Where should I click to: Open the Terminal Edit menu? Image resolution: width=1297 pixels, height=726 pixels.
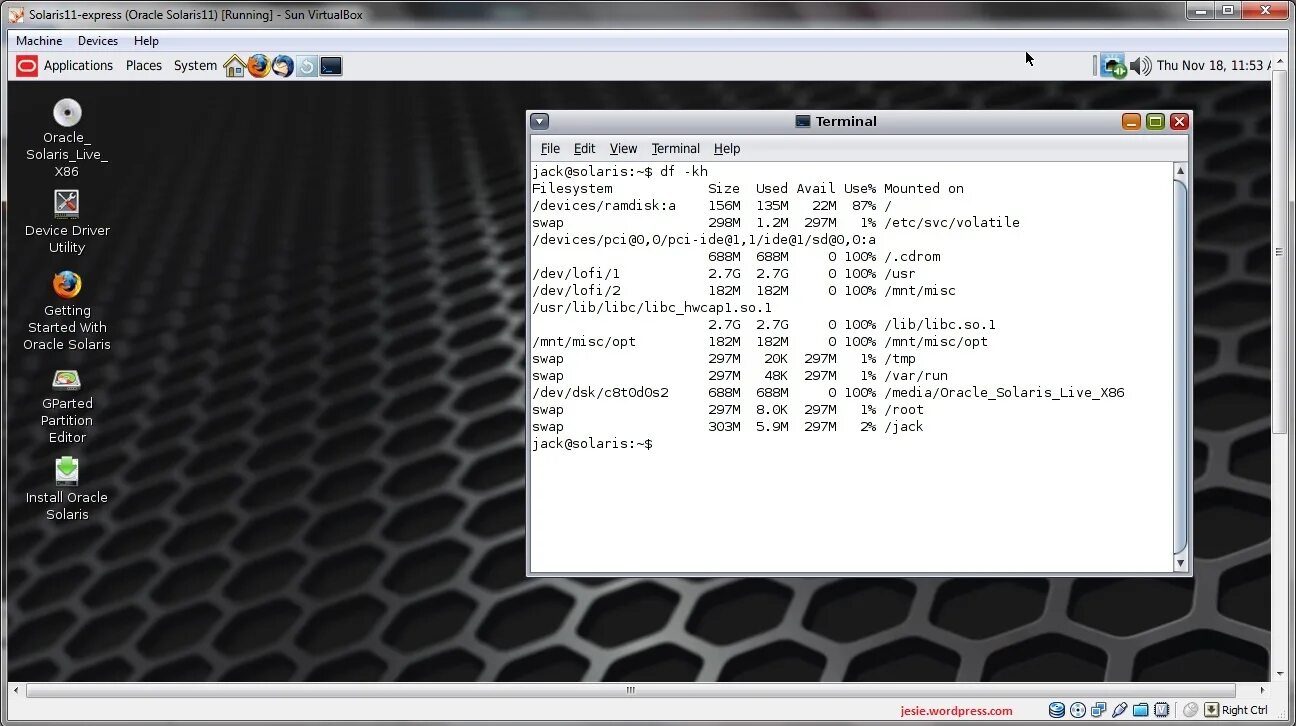coord(584,148)
